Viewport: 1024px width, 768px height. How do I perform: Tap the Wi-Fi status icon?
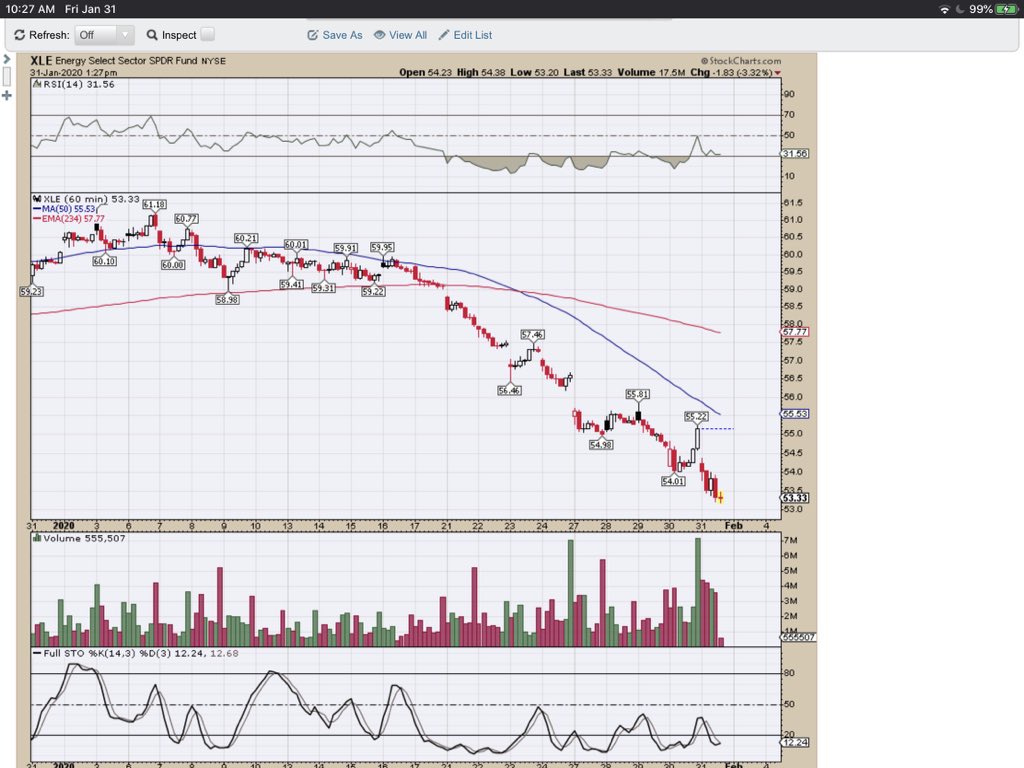[x=944, y=9]
